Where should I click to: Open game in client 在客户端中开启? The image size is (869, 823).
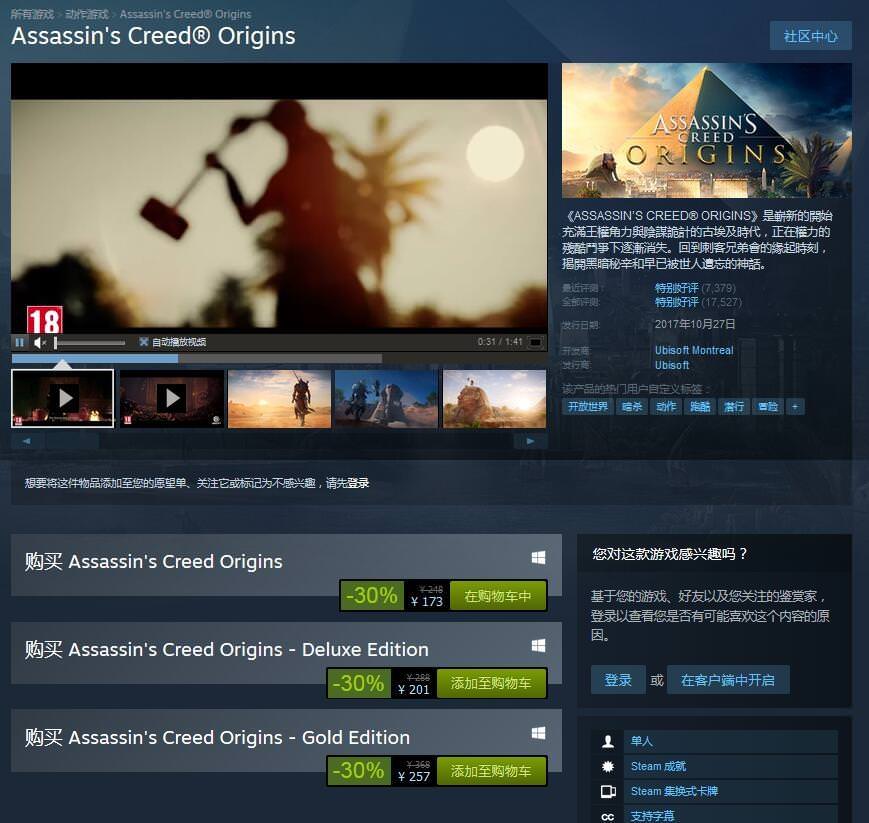pos(728,680)
